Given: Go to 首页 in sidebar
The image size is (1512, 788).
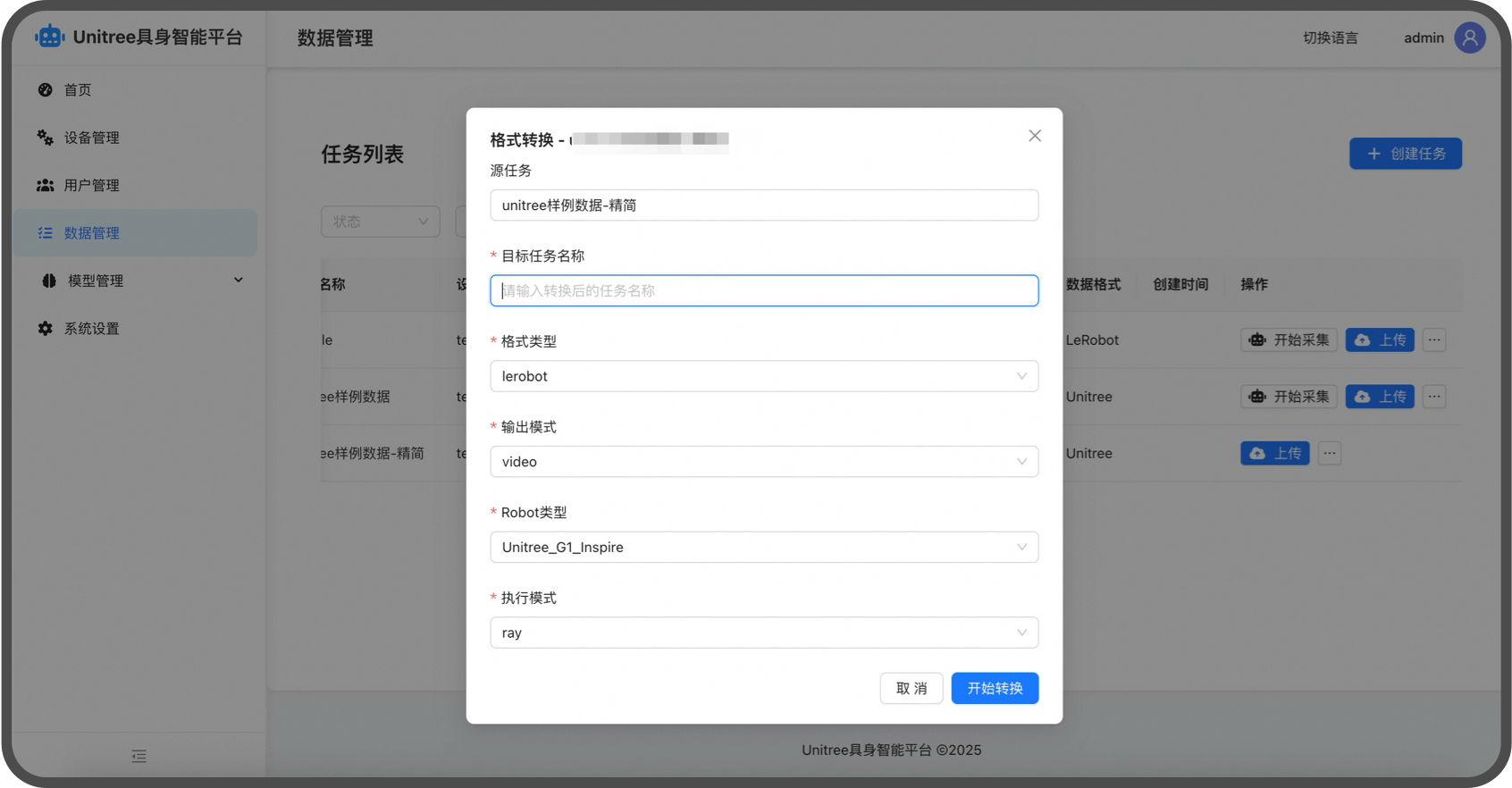Looking at the screenshot, I should tap(78, 90).
